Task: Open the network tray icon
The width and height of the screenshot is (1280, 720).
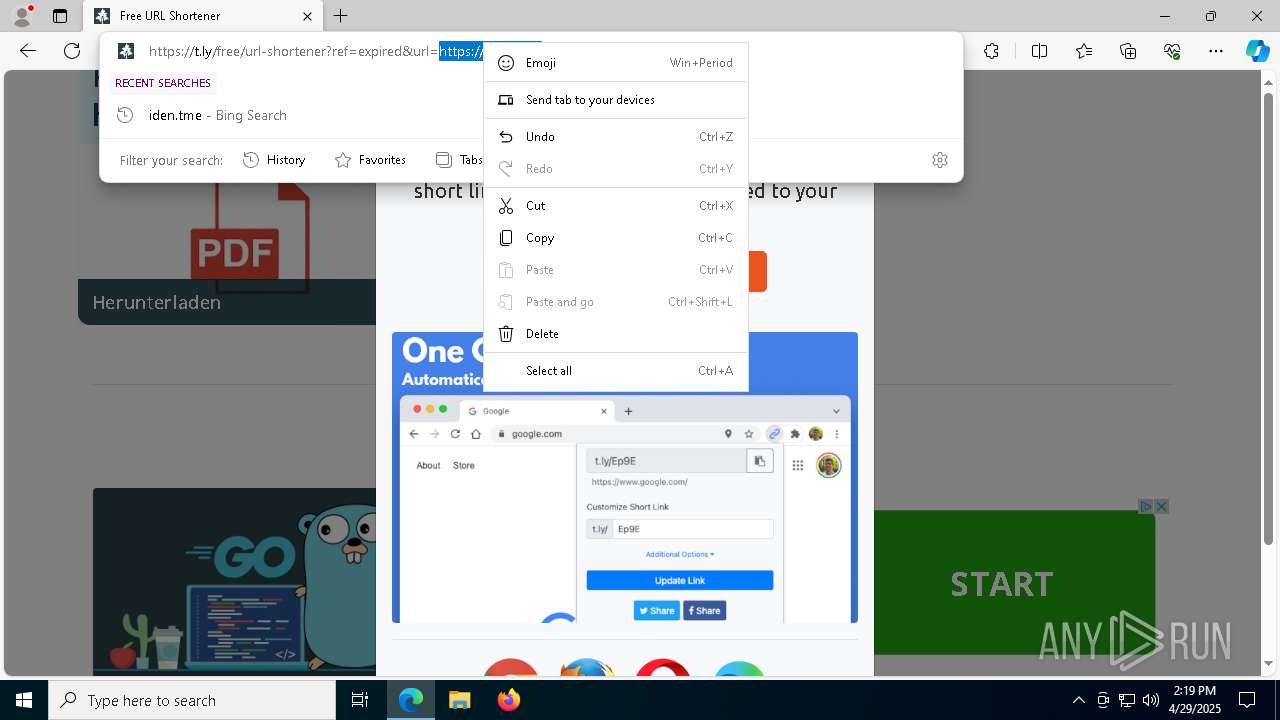Action: (1127, 700)
